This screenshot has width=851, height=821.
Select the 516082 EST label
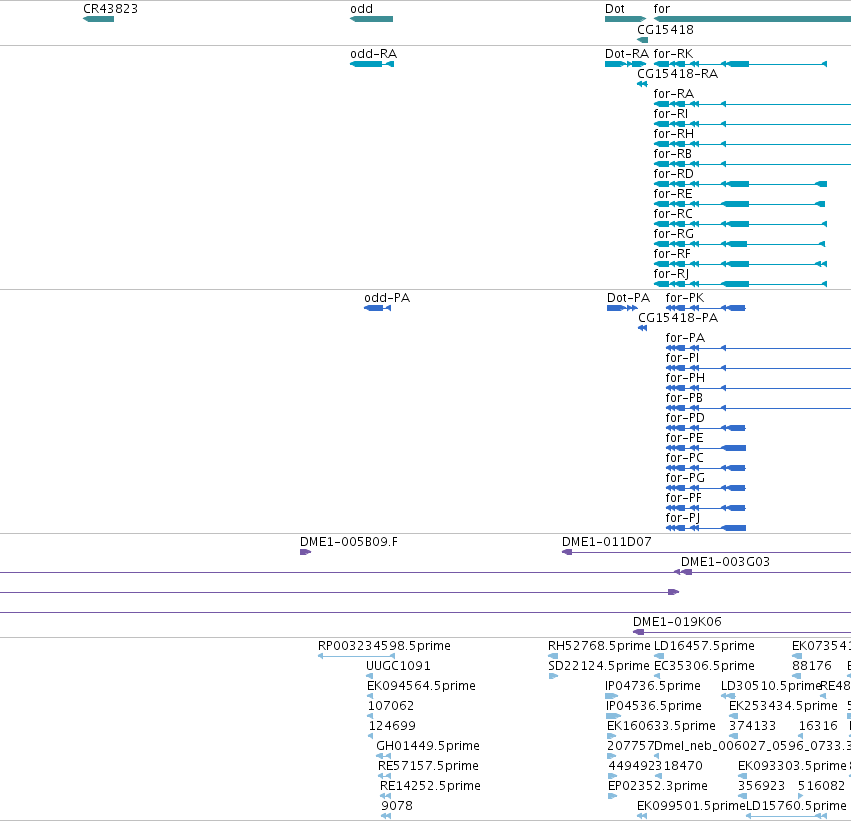821,786
